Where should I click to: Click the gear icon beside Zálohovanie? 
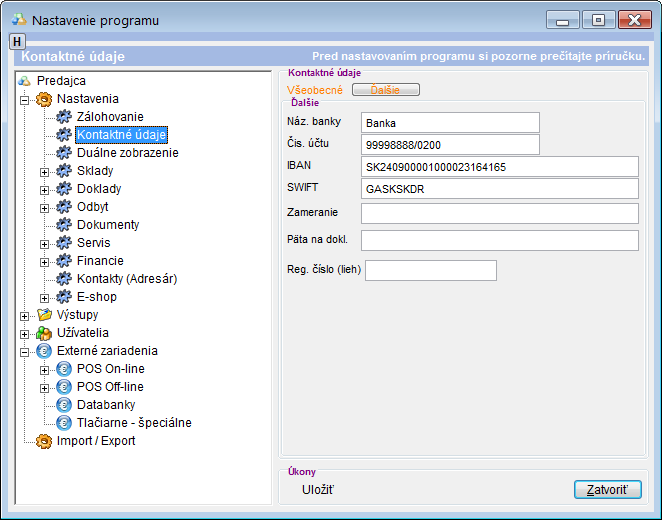[64, 117]
